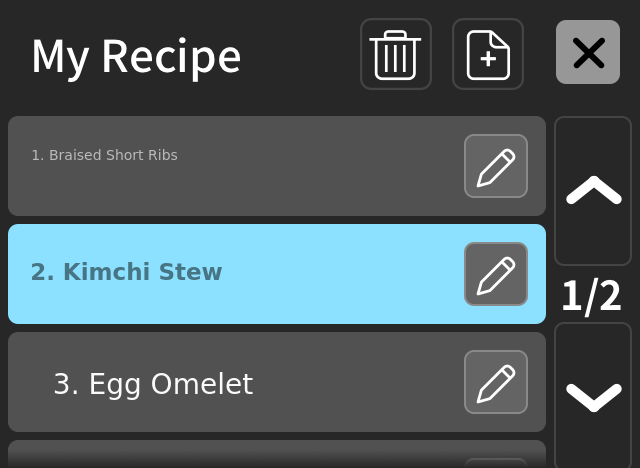640x468 pixels.
Task: Close the My Recipe screen
Action: tap(588, 52)
